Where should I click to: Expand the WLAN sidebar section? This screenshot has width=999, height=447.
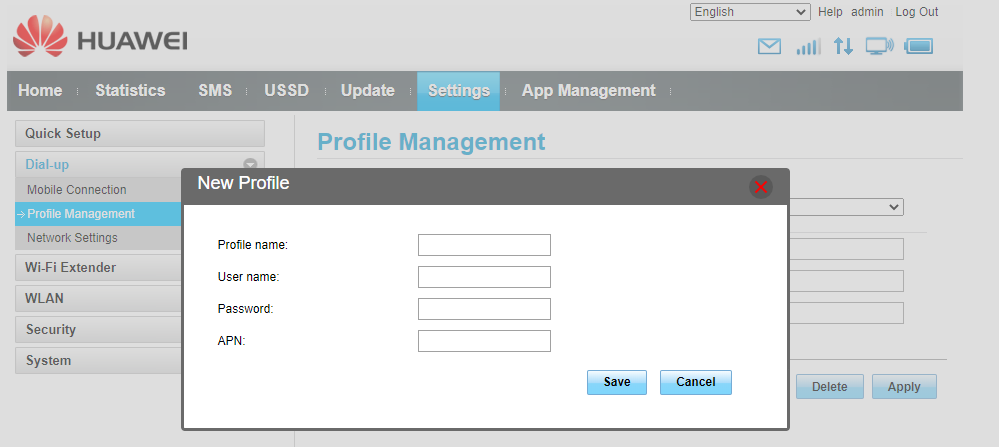click(x=99, y=299)
